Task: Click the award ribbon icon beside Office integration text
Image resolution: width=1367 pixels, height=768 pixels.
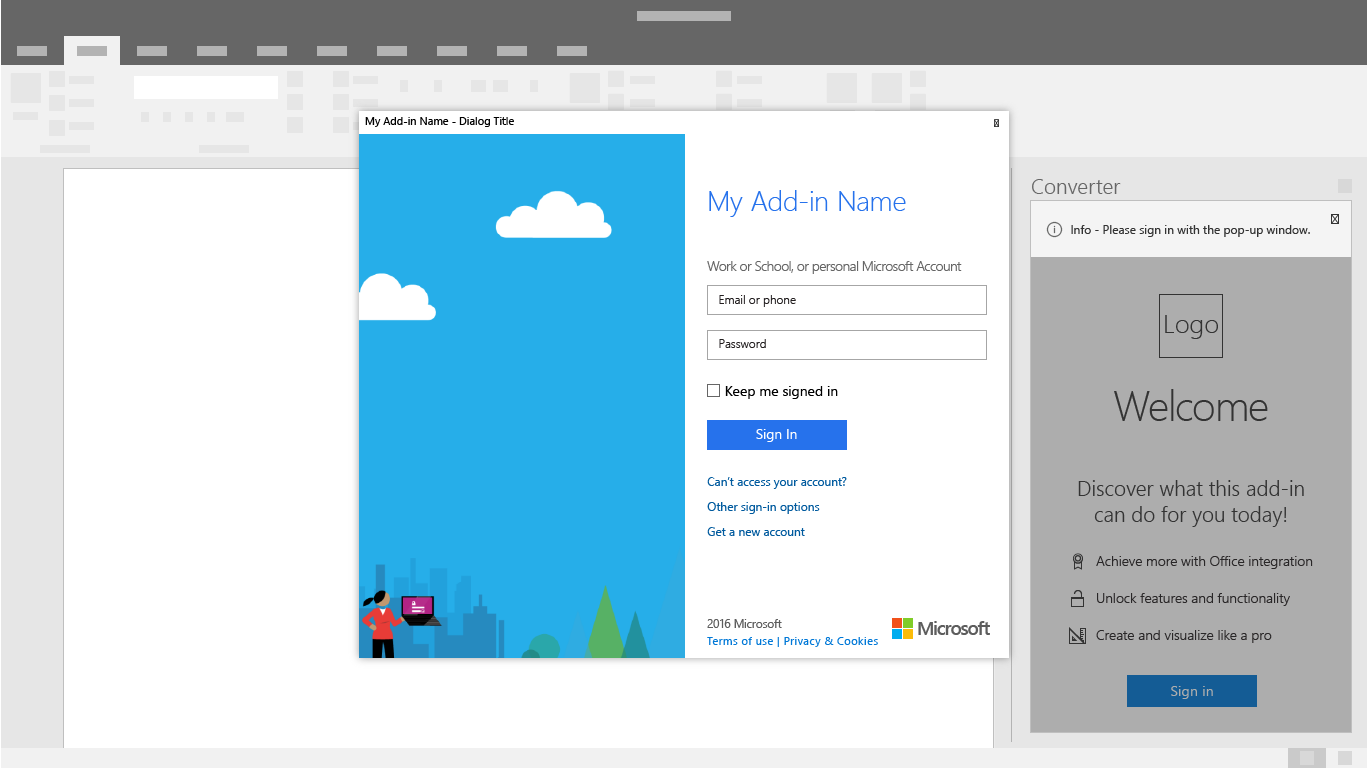Action: pyautogui.click(x=1077, y=561)
